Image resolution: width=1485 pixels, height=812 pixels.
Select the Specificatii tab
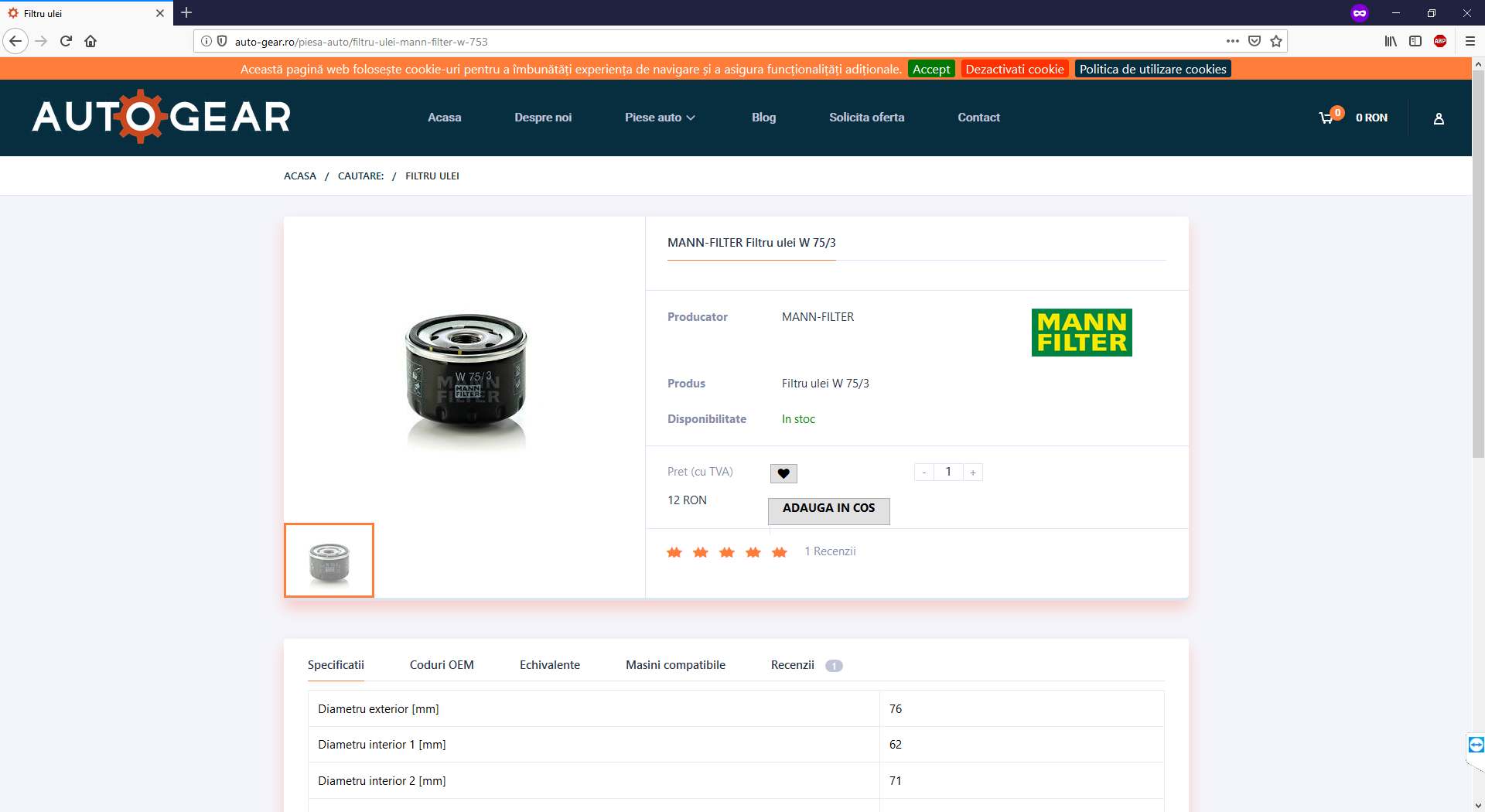[336, 665]
